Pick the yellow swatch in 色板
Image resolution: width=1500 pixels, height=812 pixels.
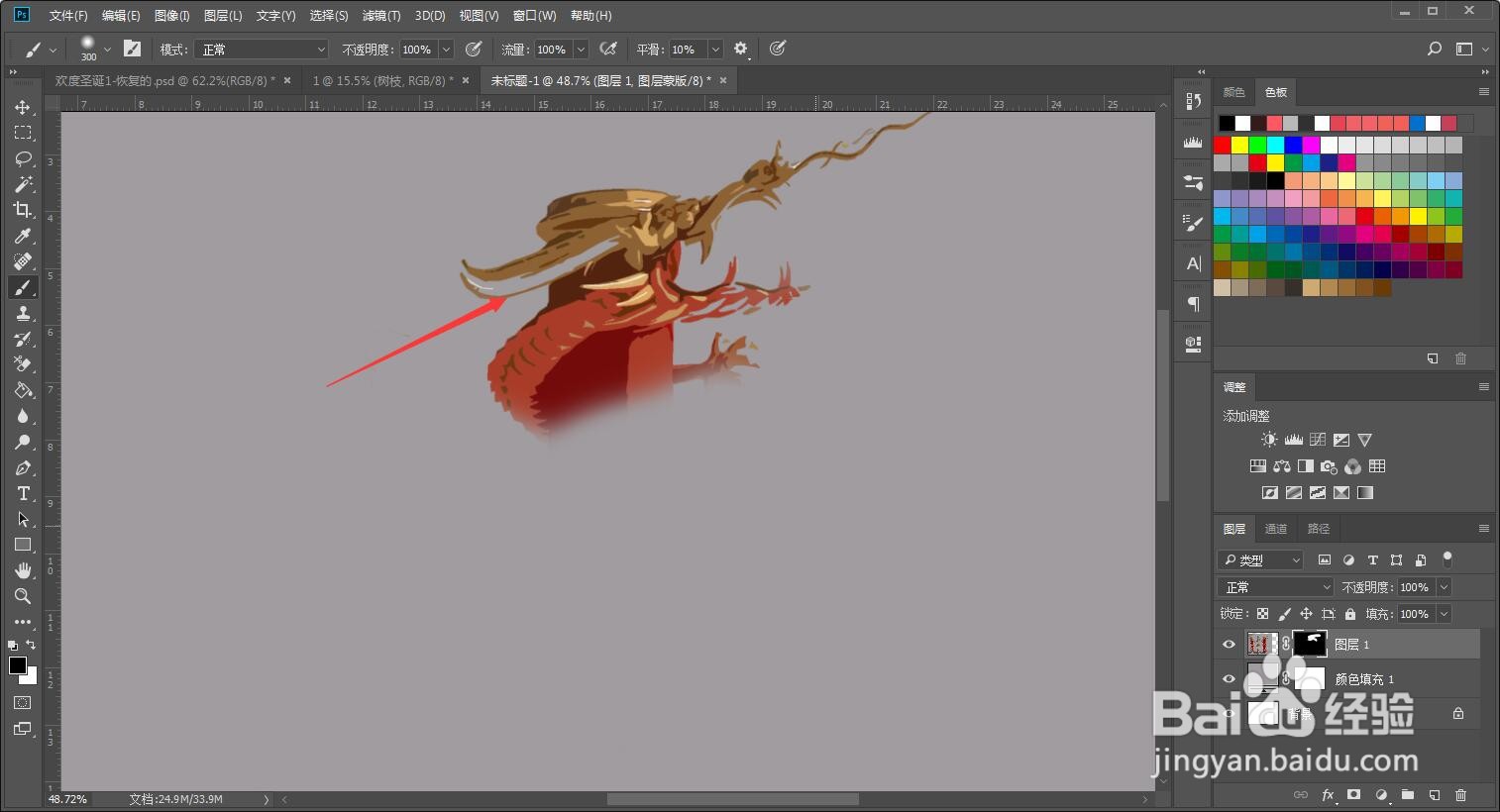pyautogui.click(x=1240, y=146)
